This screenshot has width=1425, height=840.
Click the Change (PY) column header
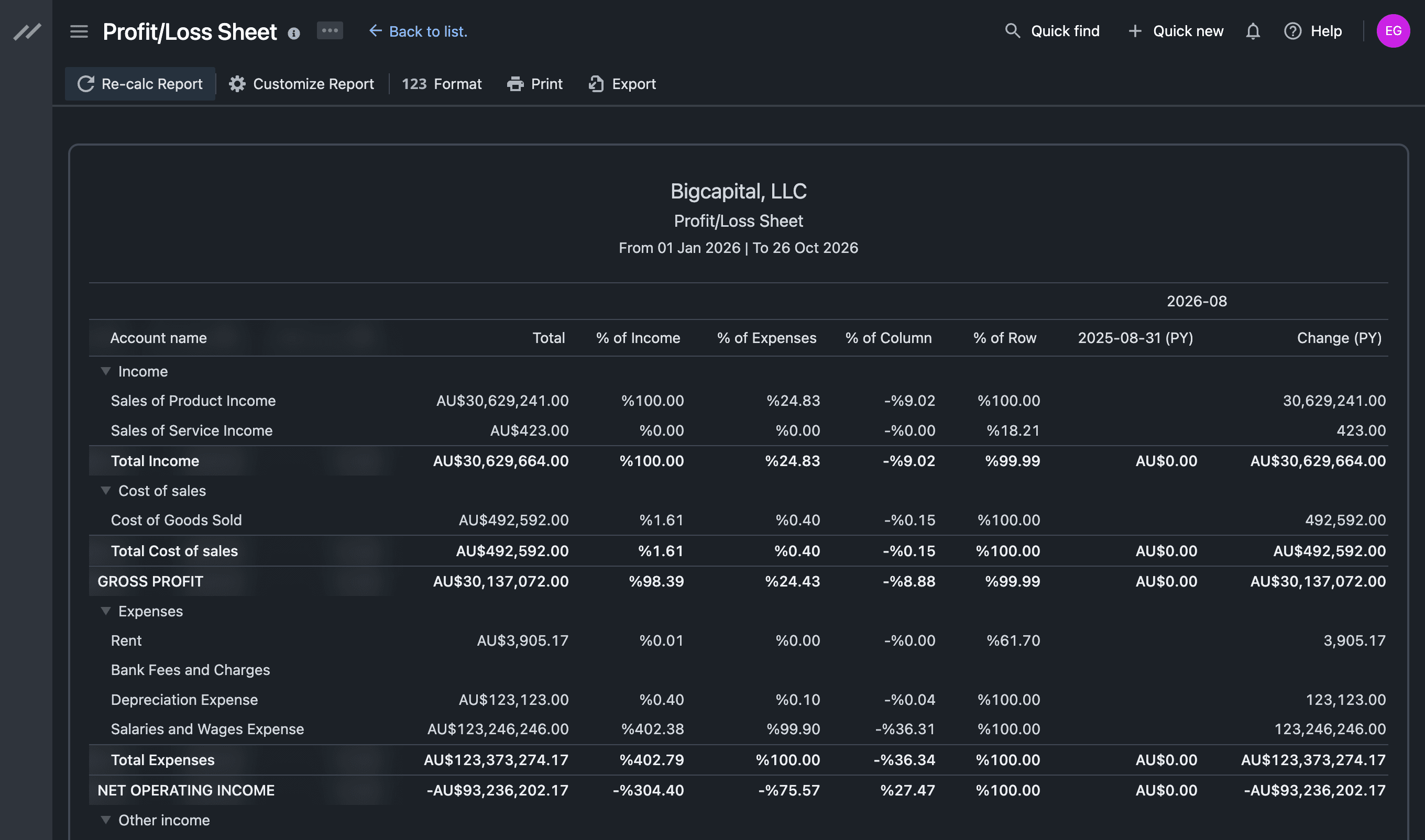coord(1339,338)
